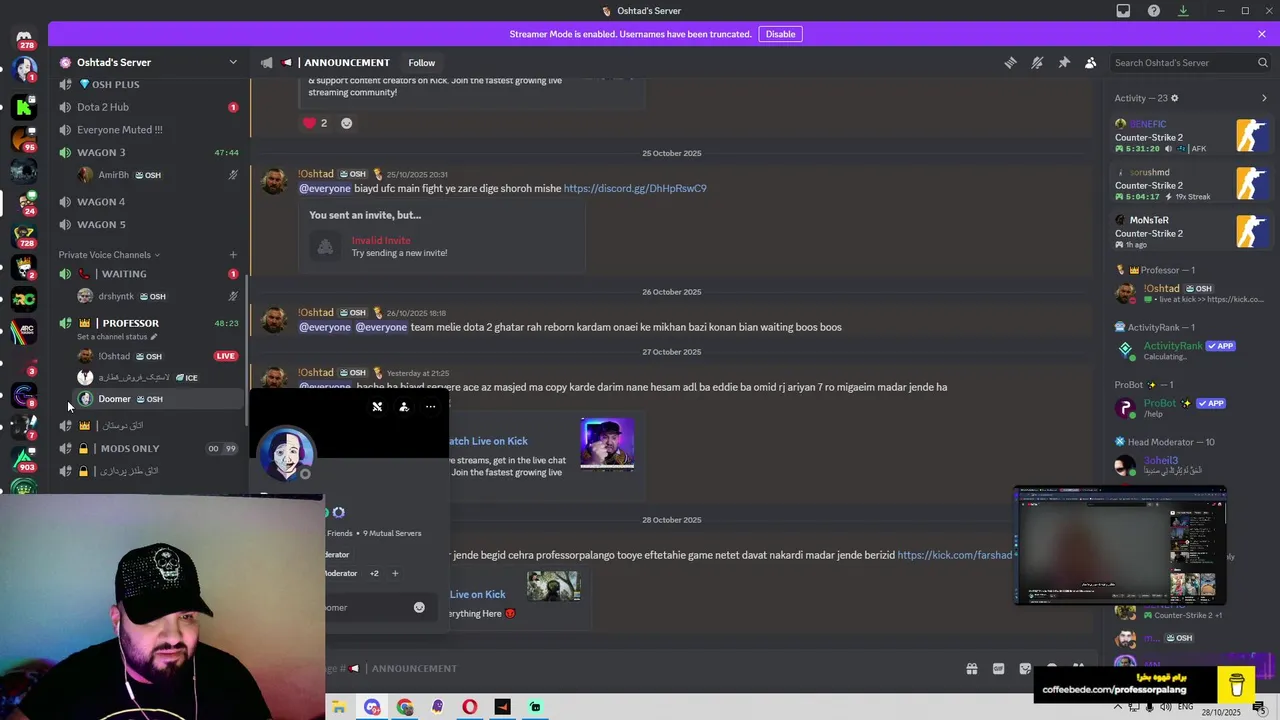Screen dimensions: 1280x720
Task: Open the OSH PLUS channel
Action: click(x=149, y=85)
